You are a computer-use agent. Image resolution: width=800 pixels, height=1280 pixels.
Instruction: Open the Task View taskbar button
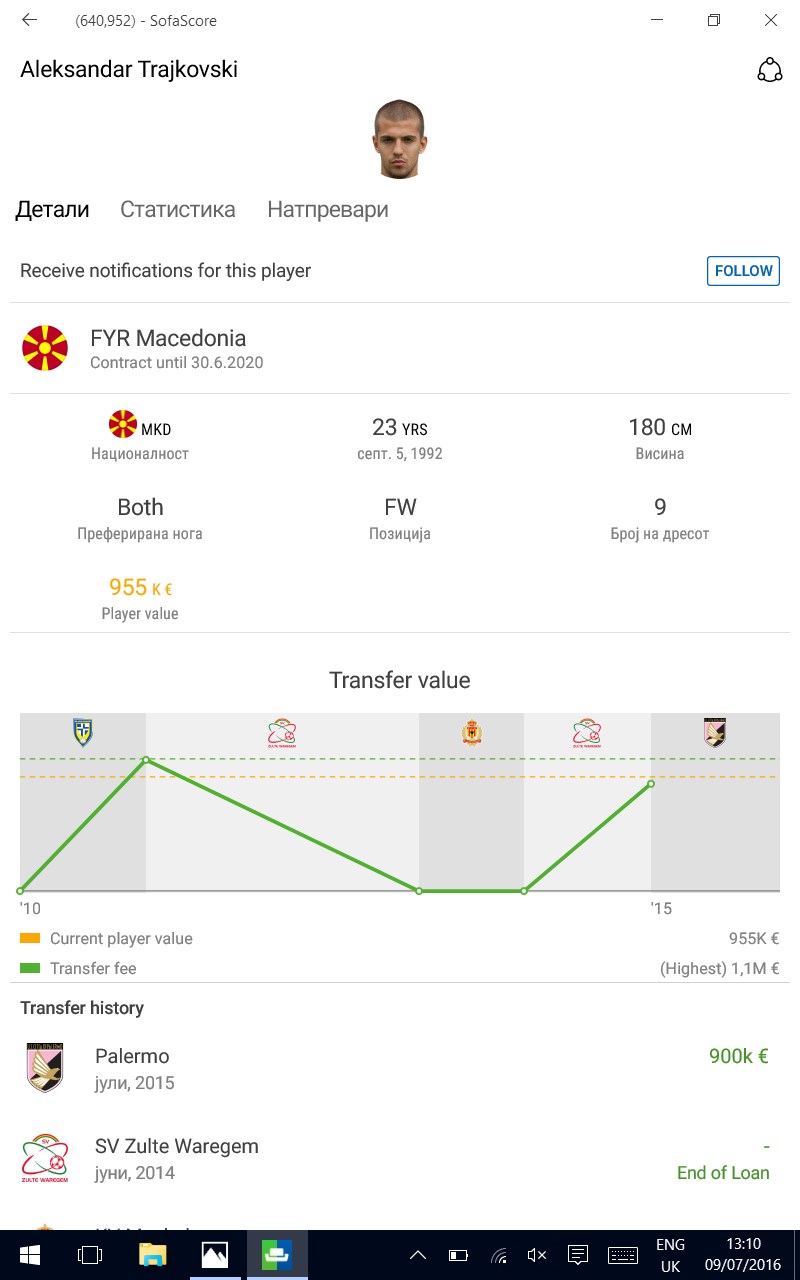click(x=90, y=1255)
